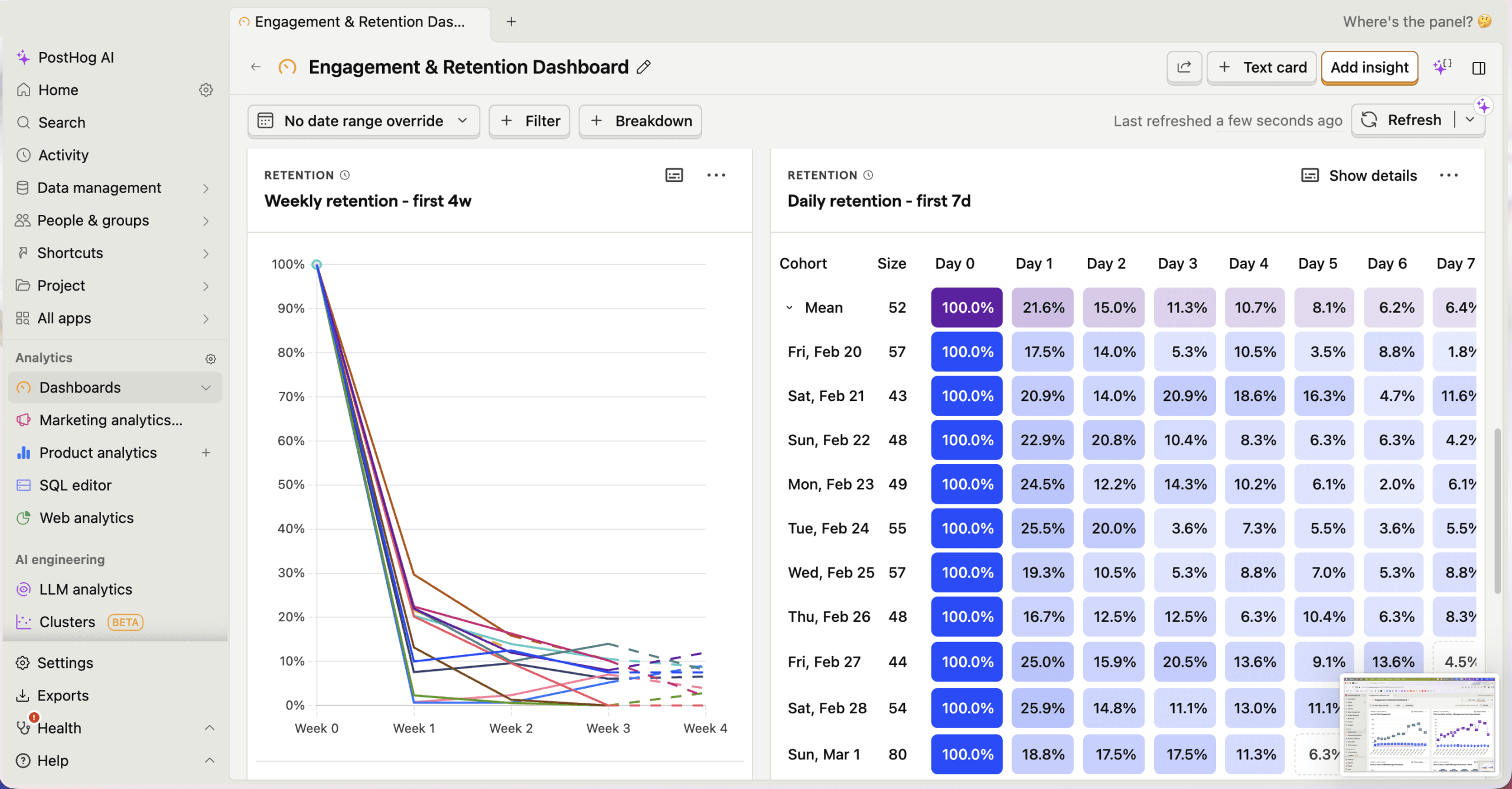1512x789 pixels.
Task: Toggle details on Weekly retention card
Action: (x=674, y=175)
